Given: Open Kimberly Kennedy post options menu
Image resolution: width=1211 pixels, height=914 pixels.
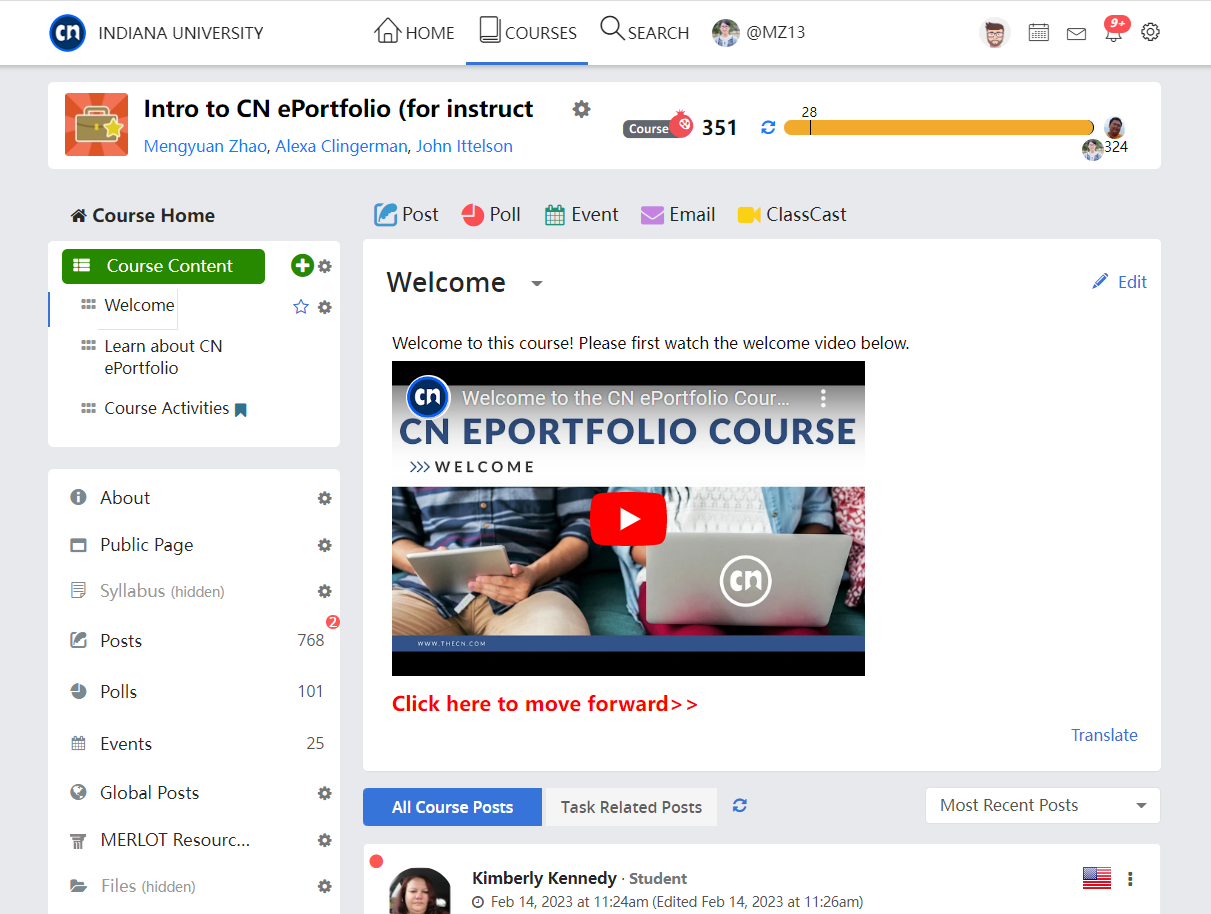Looking at the screenshot, I should 1130,879.
